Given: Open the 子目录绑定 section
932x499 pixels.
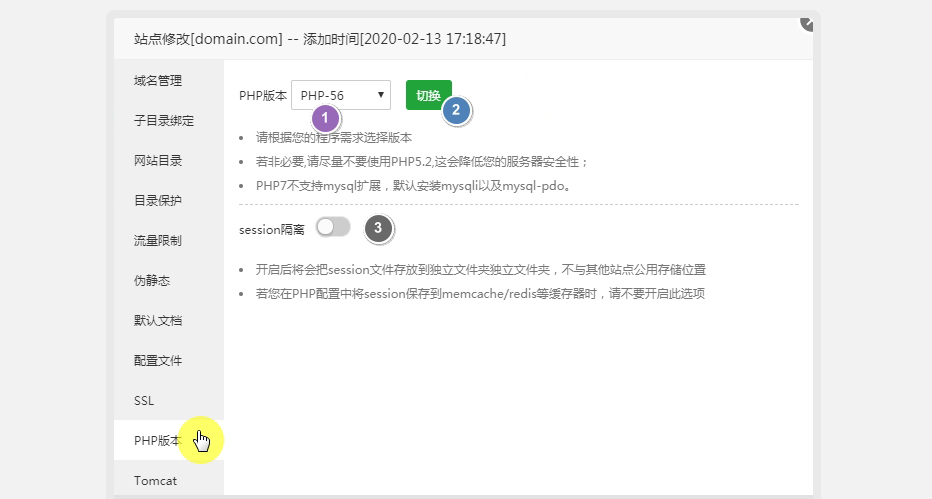Looking at the screenshot, I should pos(169,121).
